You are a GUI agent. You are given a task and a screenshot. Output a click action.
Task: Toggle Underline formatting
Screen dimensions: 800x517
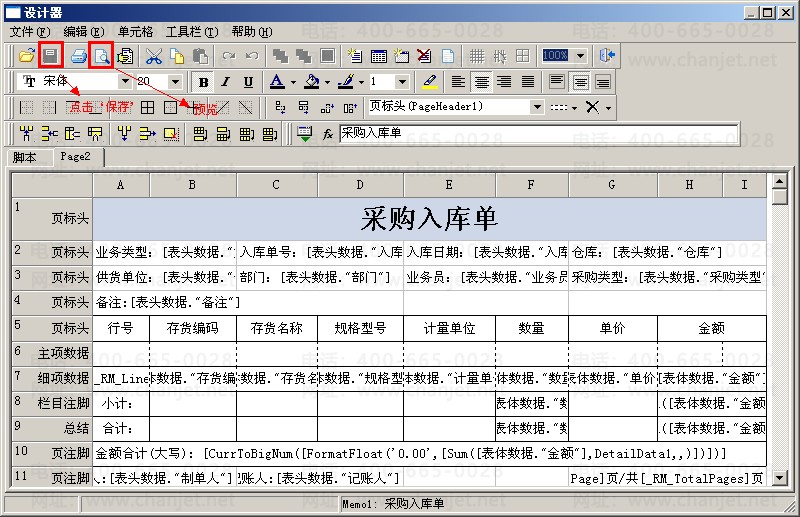pos(248,82)
